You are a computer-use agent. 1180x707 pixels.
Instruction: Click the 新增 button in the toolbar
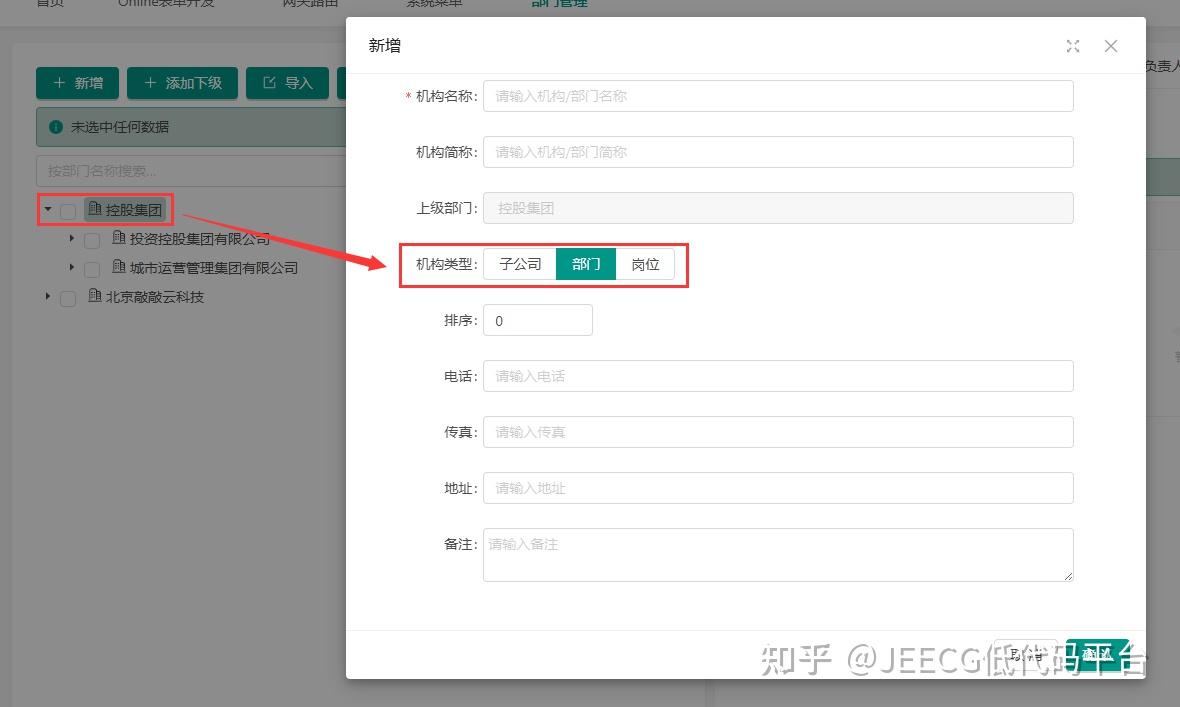coord(78,83)
